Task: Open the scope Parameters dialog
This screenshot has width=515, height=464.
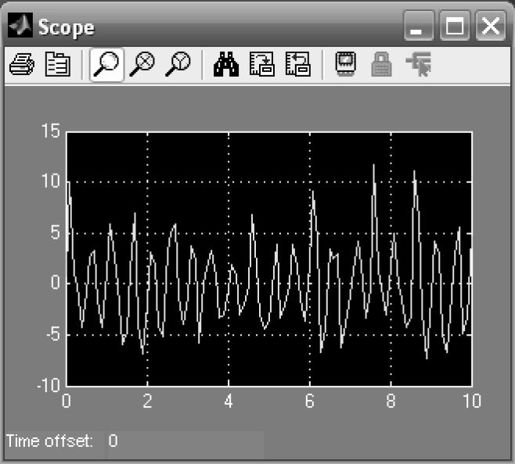Action: coord(57,64)
